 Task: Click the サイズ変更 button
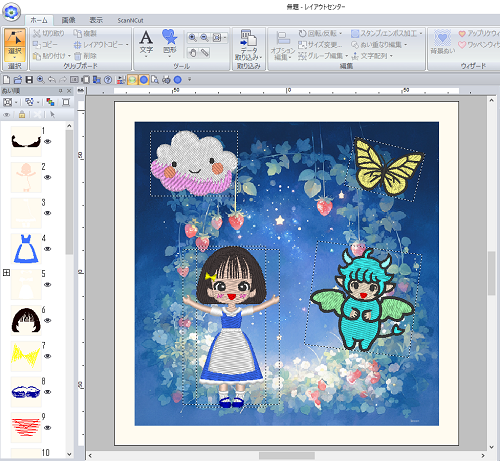coord(320,45)
